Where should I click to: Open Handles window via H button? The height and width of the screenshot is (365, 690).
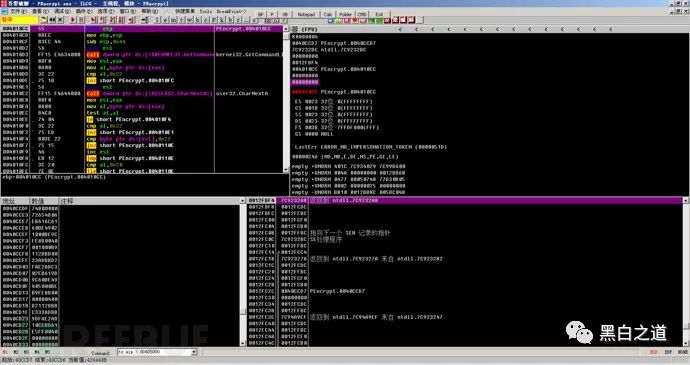(x=198, y=20)
